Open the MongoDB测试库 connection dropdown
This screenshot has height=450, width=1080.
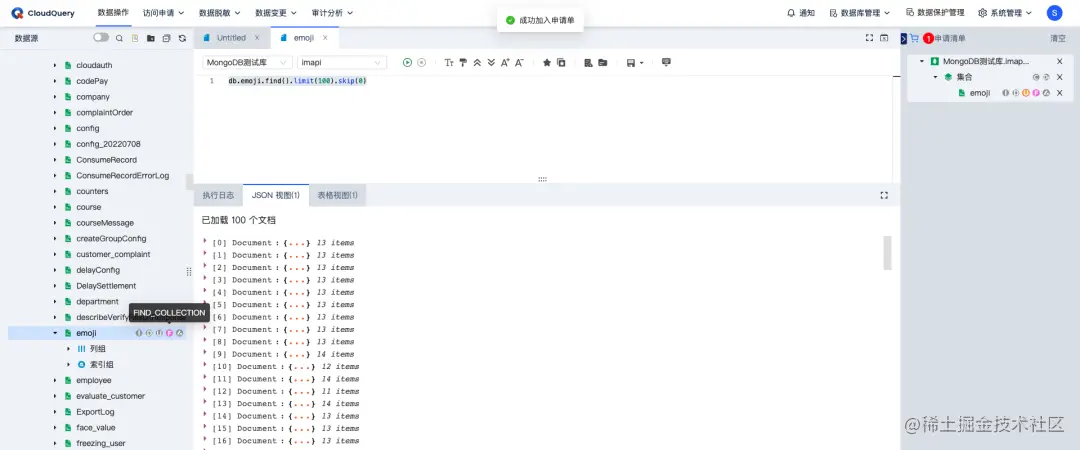point(248,63)
